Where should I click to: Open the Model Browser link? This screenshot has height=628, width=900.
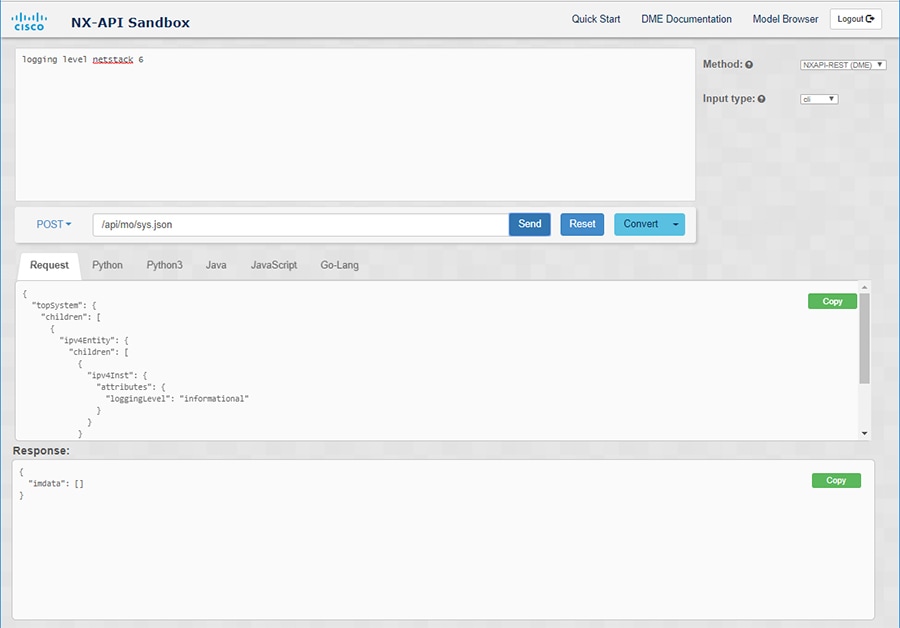[785, 19]
